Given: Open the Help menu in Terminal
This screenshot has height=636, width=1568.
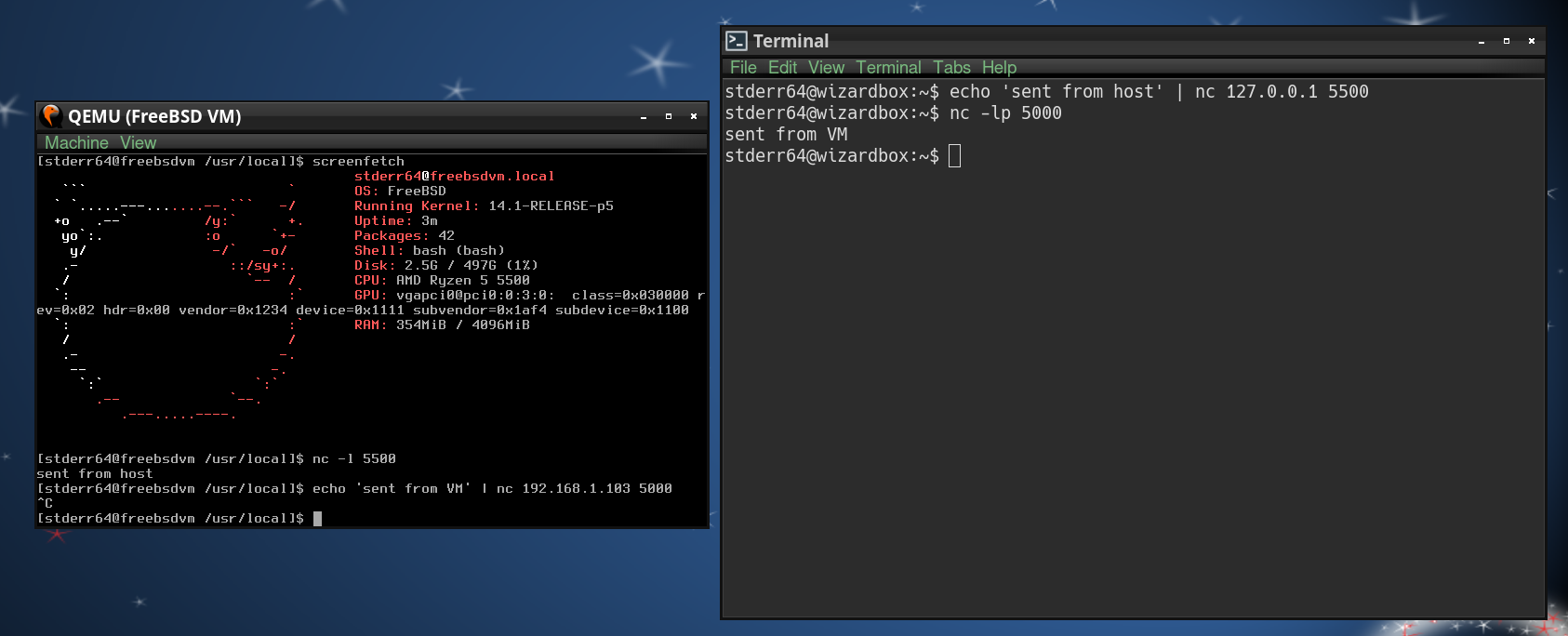Looking at the screenshot, I should [x=999, y=67].
